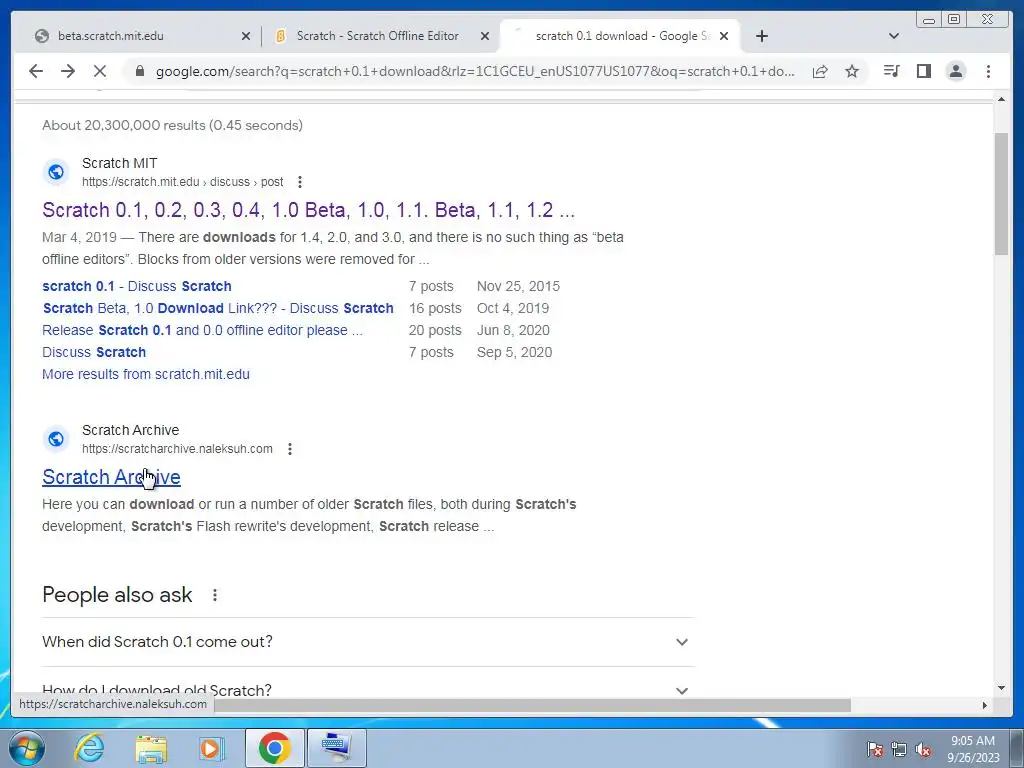Switch to the Scratch Offline Editor tab
The width and height of the screenshot is (1024, 768).
(381, 36)
